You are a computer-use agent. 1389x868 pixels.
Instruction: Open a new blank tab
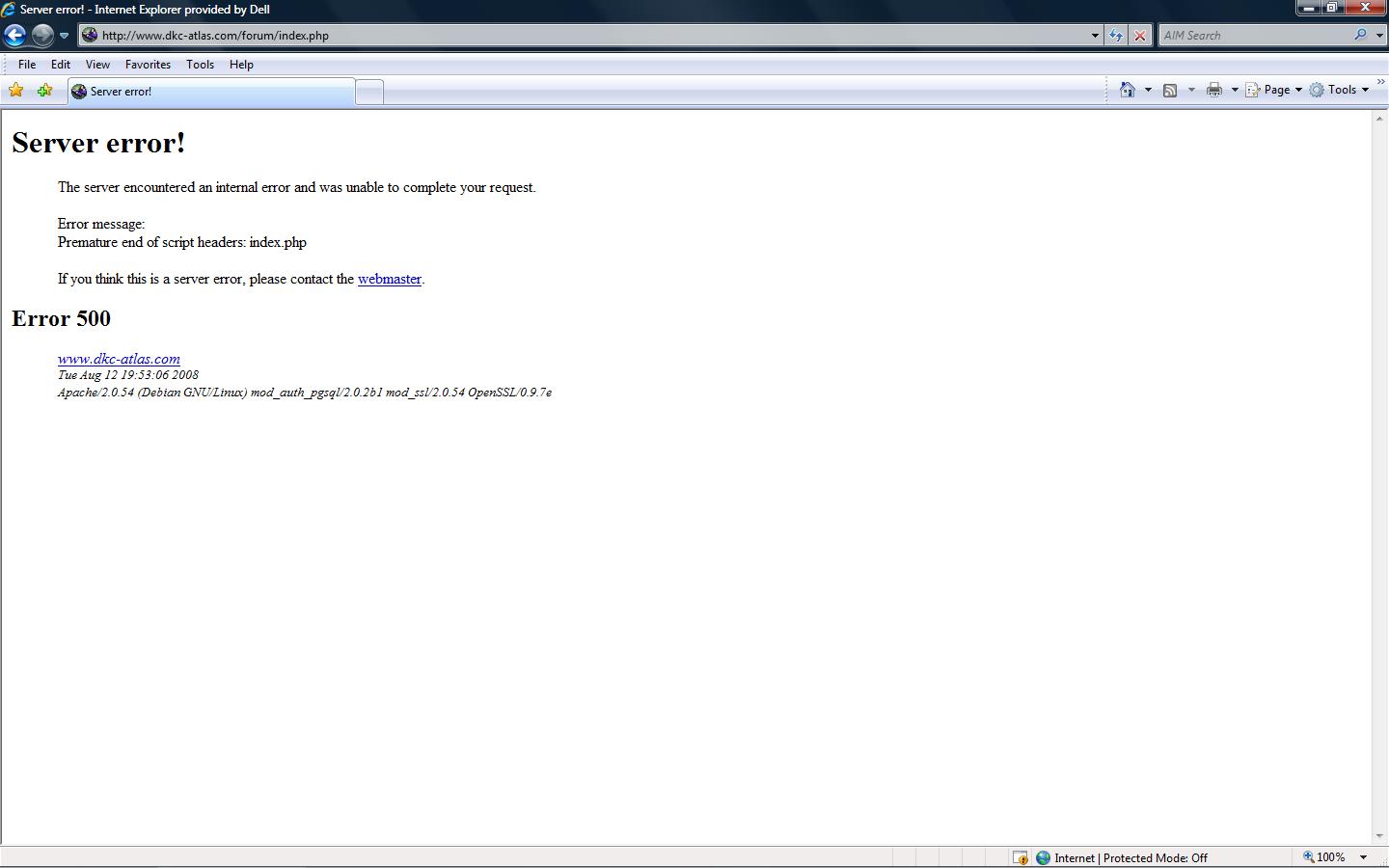369,92
